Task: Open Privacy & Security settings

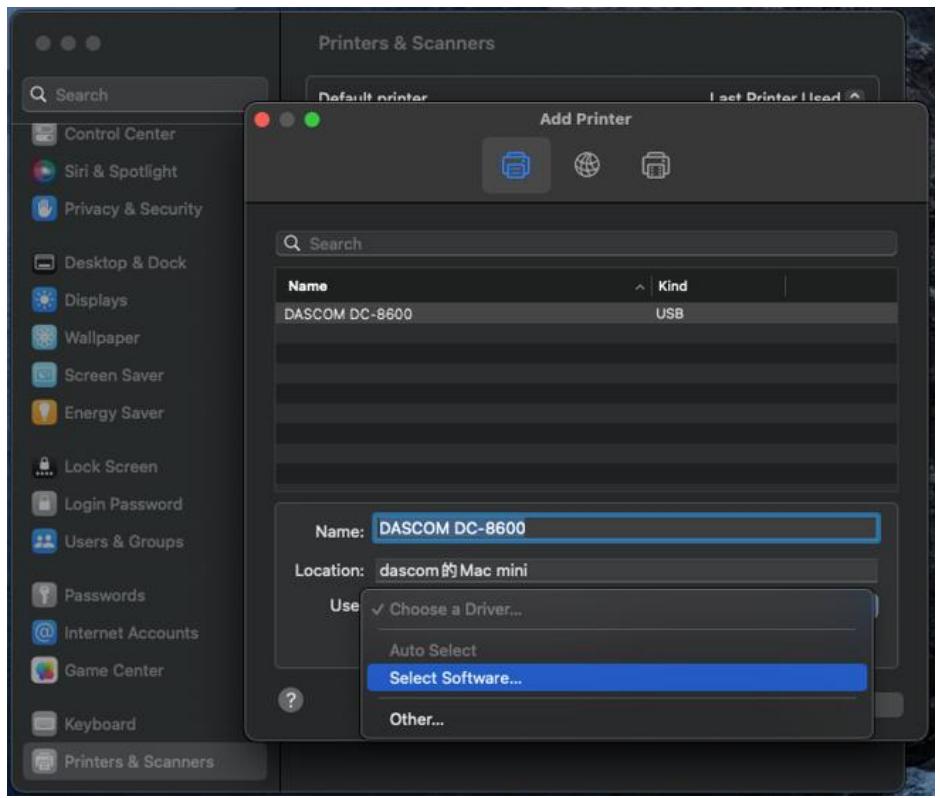Action: point(133,209)
